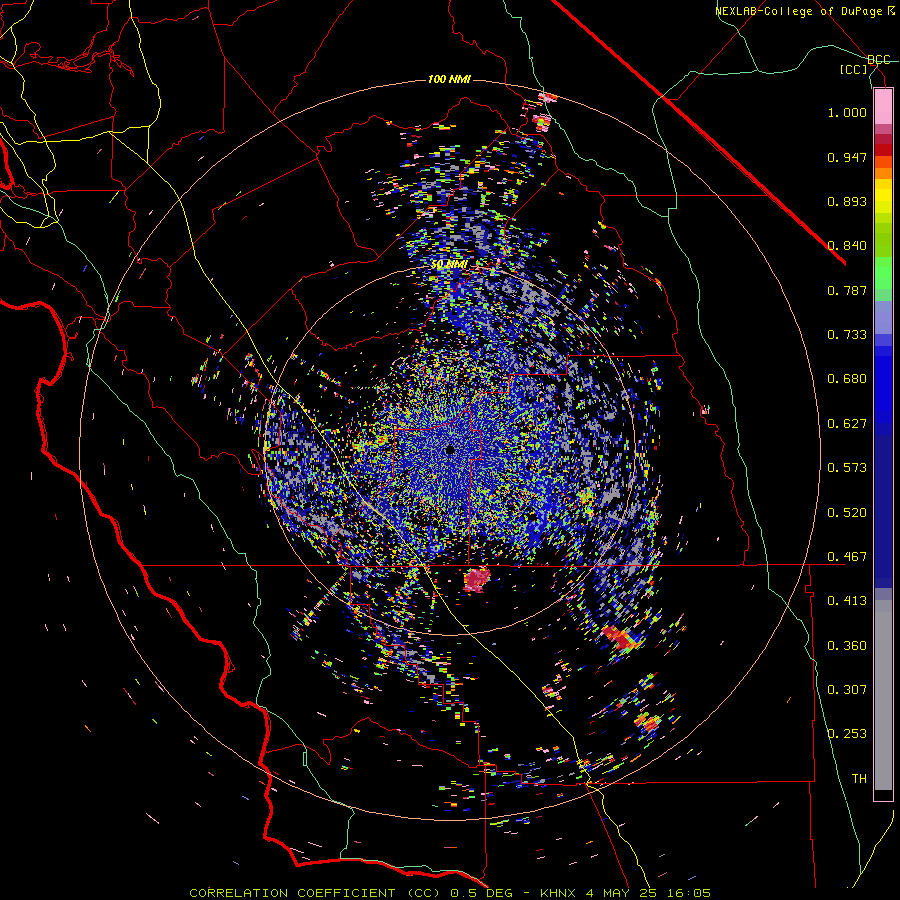Click the 0.893 color scale label

[847, 201]
